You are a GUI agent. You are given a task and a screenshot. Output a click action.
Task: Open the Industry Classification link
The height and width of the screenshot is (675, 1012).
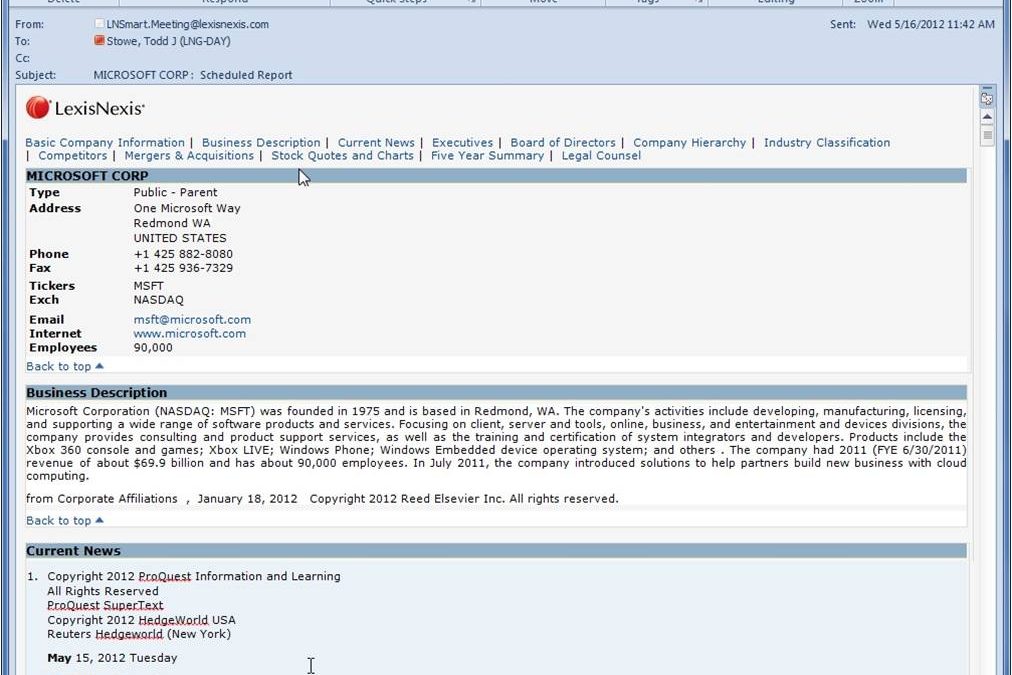click(x=827, y=143)
